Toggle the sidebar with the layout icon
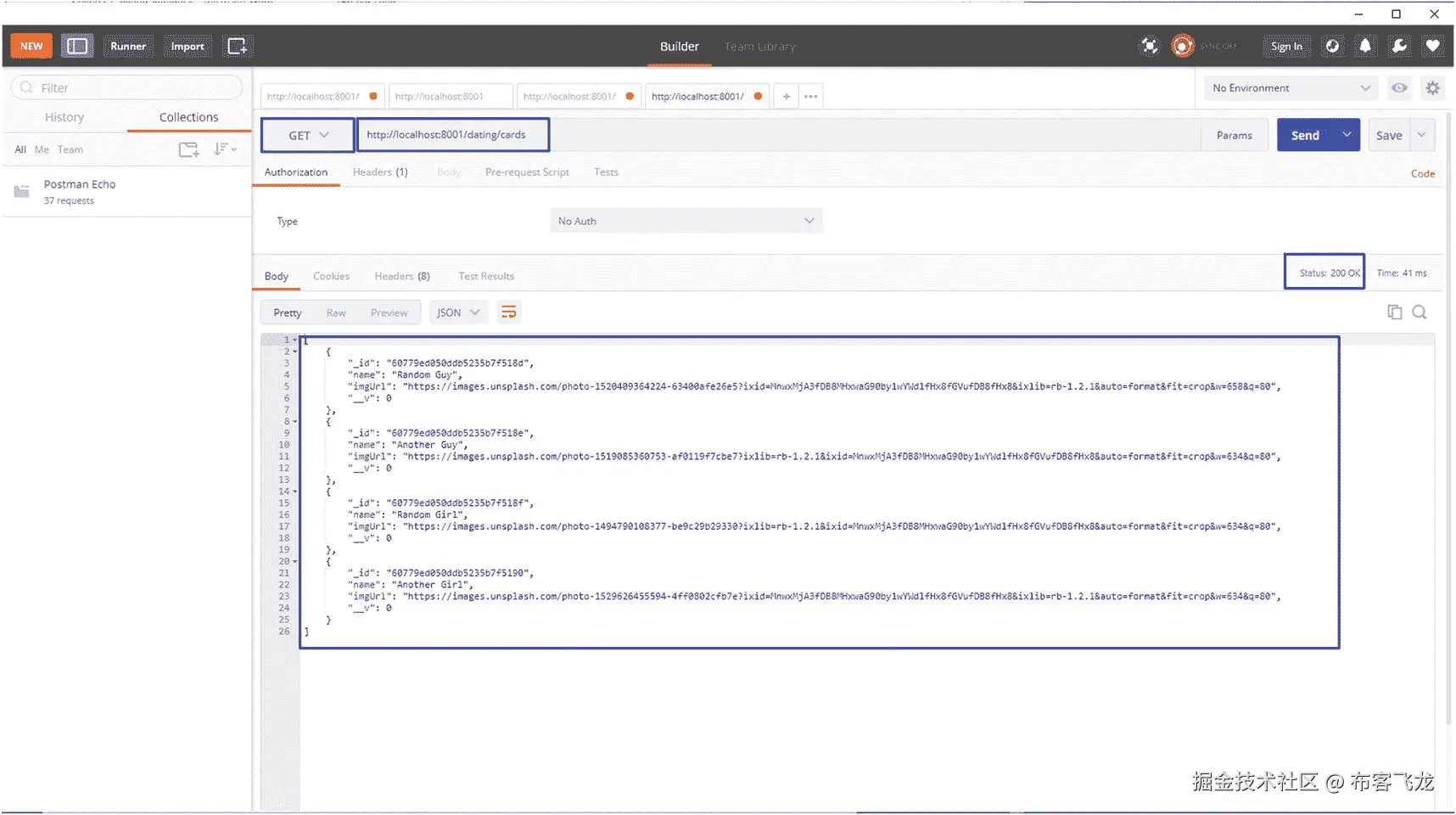The image size is (1456, 815). pyautogui.click(x=77, y=46)
